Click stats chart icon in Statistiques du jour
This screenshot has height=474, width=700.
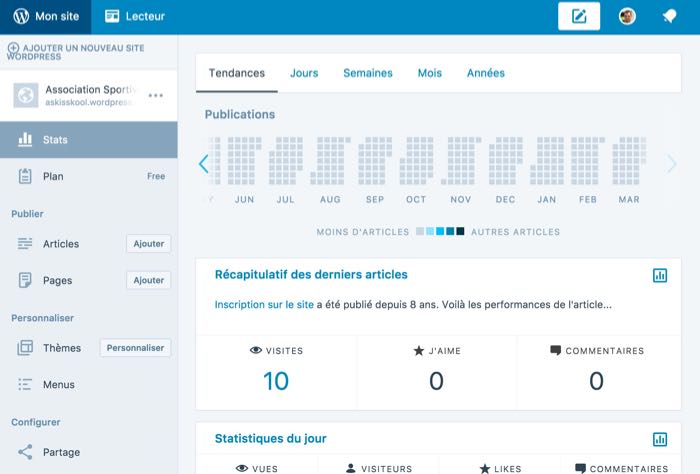coord(660,439)
